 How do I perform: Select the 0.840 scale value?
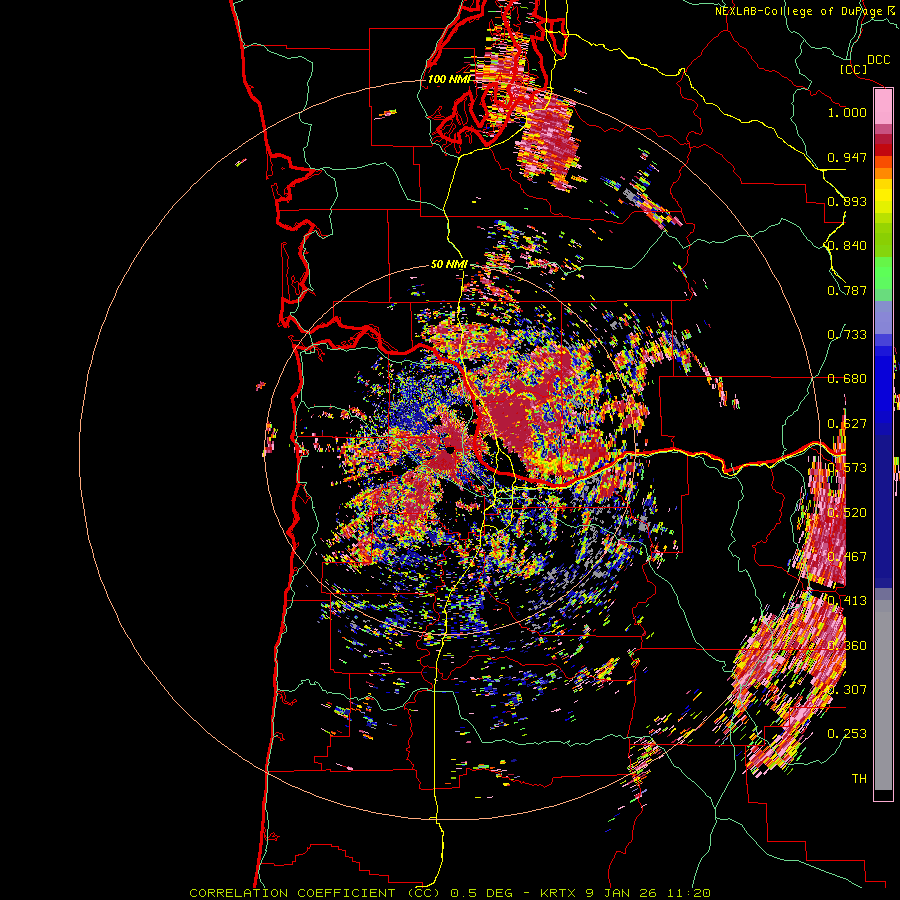tap(847, 246)
